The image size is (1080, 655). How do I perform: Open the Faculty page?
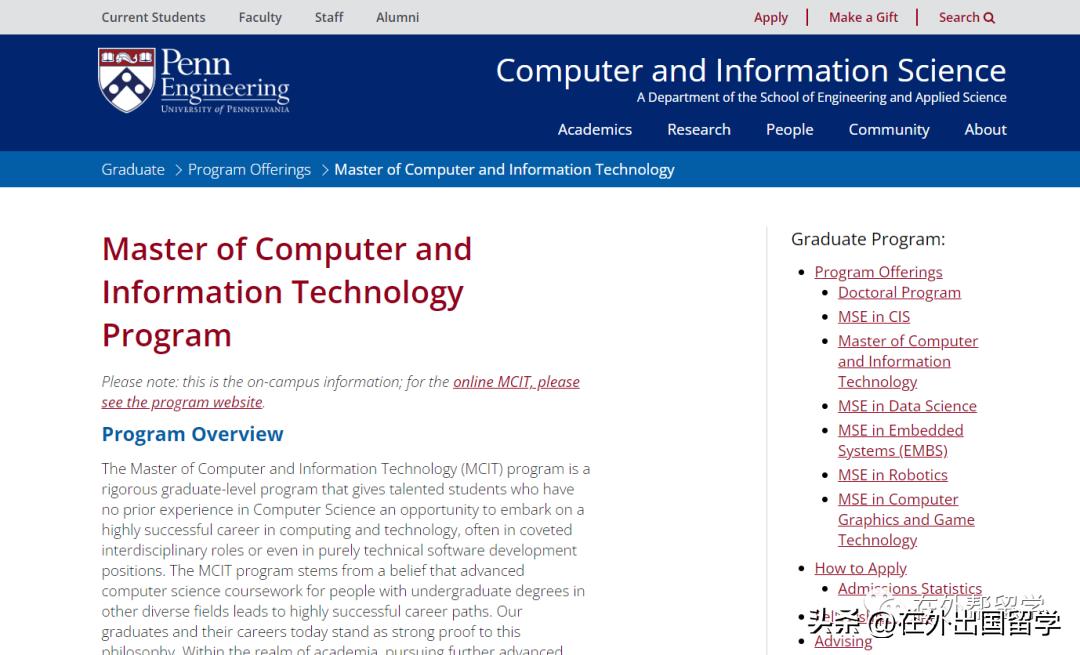(x=260, y=17)
